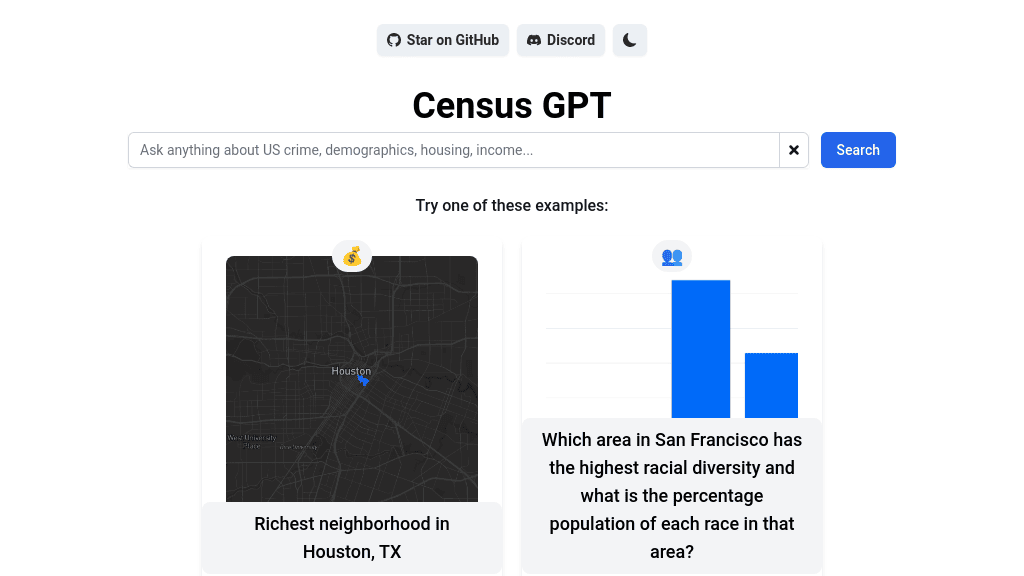This screenshot has height=576, width=1024.
Task: Click the X clear icon in search bar
Action: coord(793,150)
